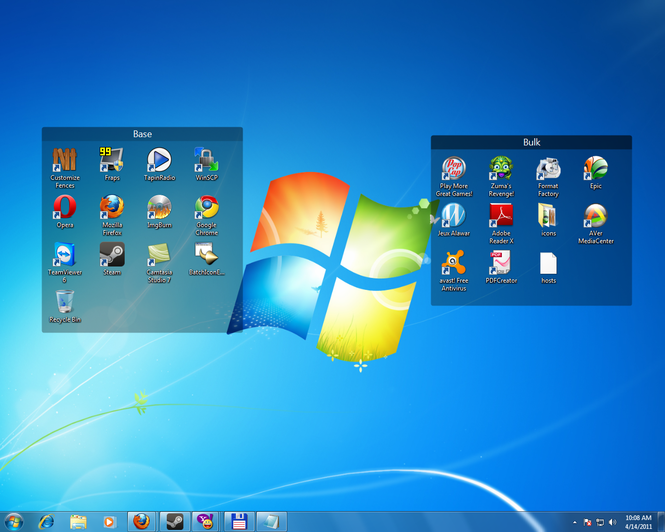Open the icons folder

tap(548, 220)
